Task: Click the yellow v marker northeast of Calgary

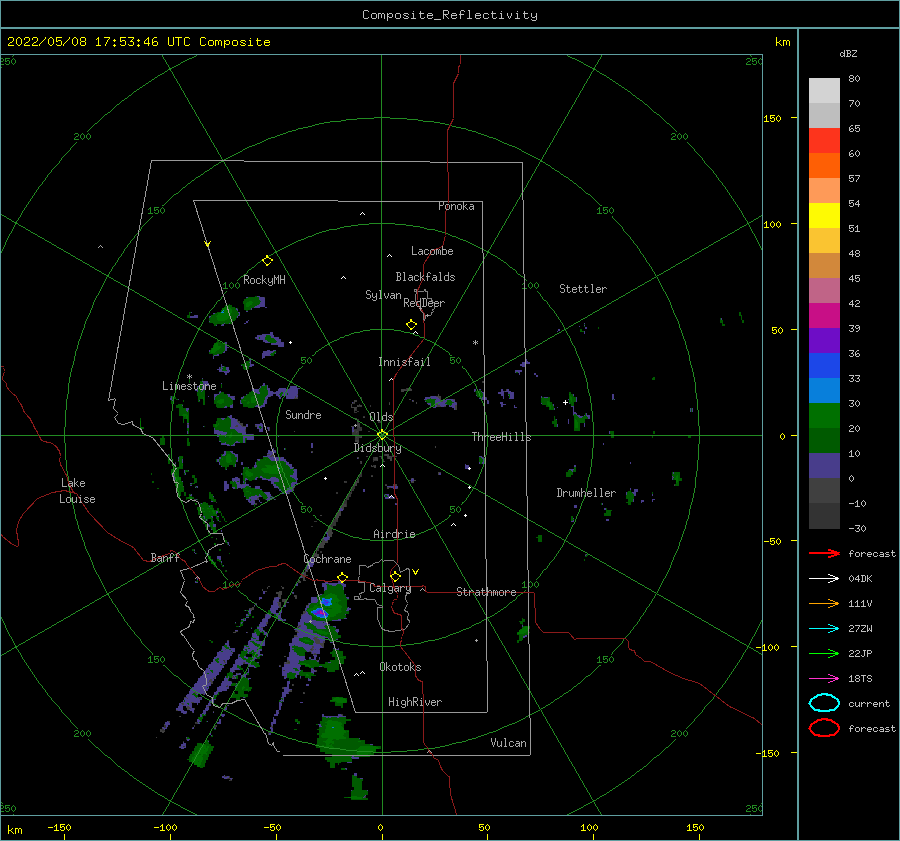Action: (416, 572)
